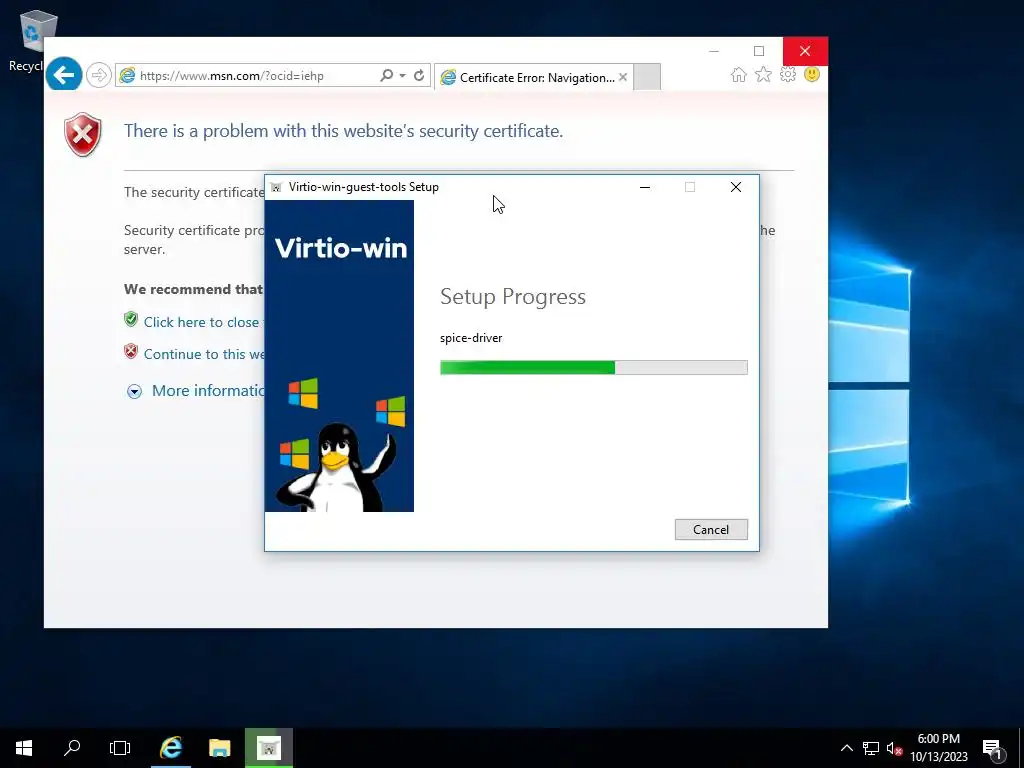Click the msn.com address bar field
1024x768 pixels.
[x=248, y=76]
